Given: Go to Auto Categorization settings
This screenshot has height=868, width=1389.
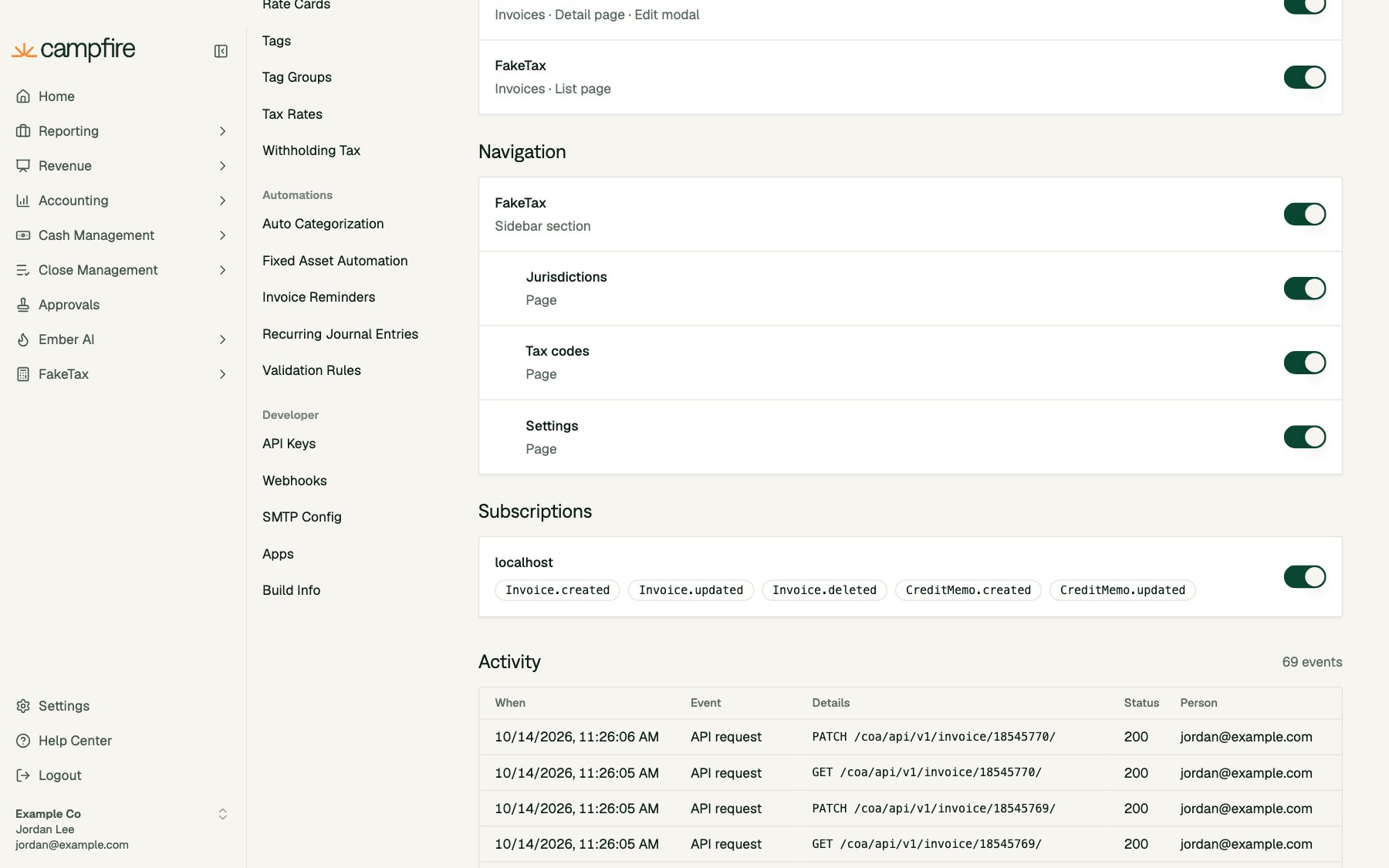Looking at the screenshot, I should coord(323,224).
